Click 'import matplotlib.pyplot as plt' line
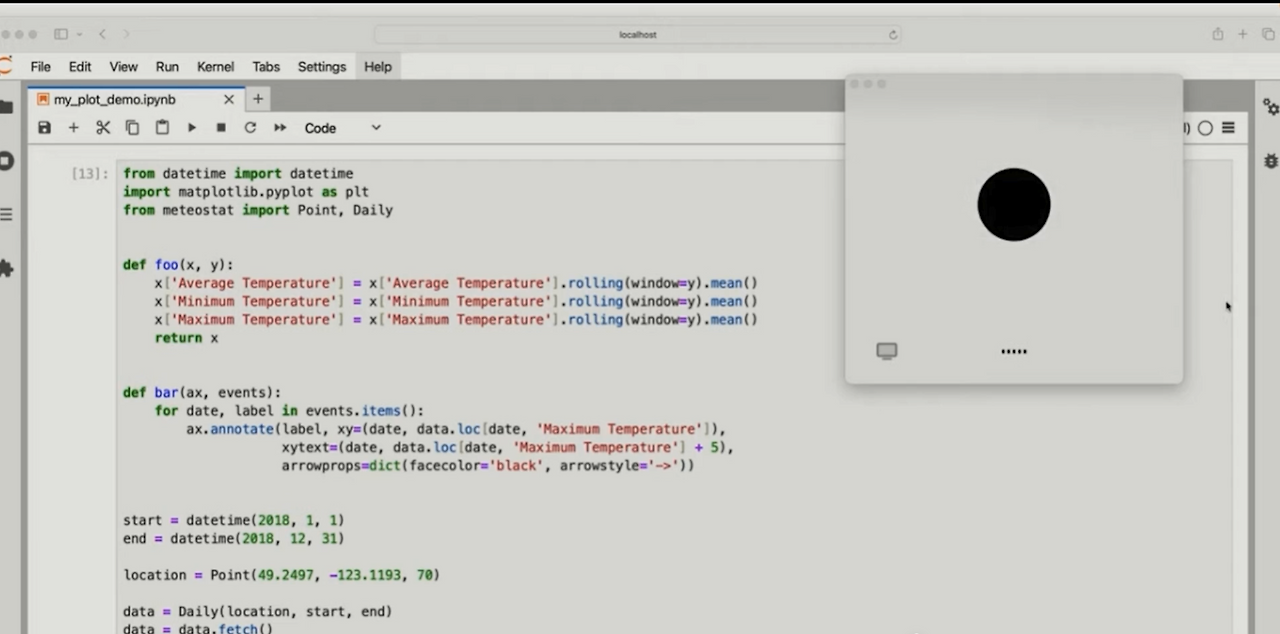The width and height of the screenshot is (1280, 634). coord(246,192)
